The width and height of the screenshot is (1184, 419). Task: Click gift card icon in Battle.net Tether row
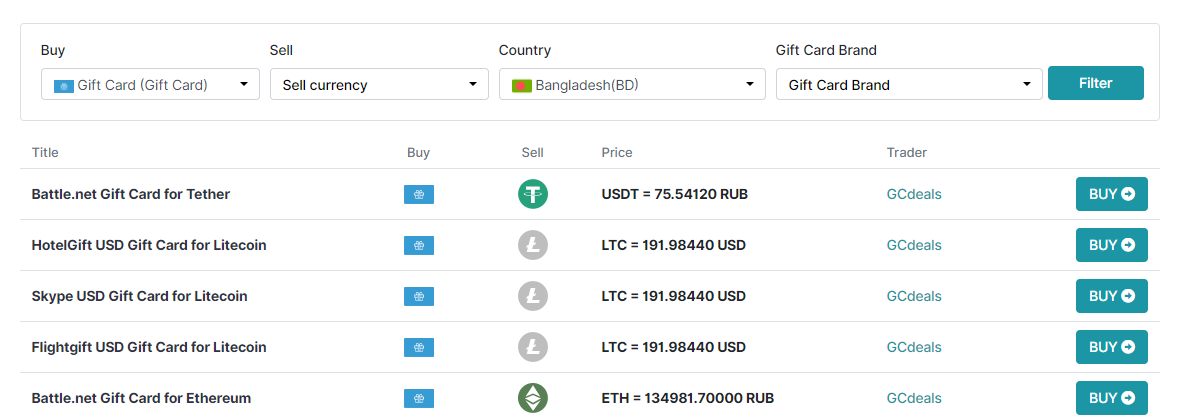click(x=419, y=195)
